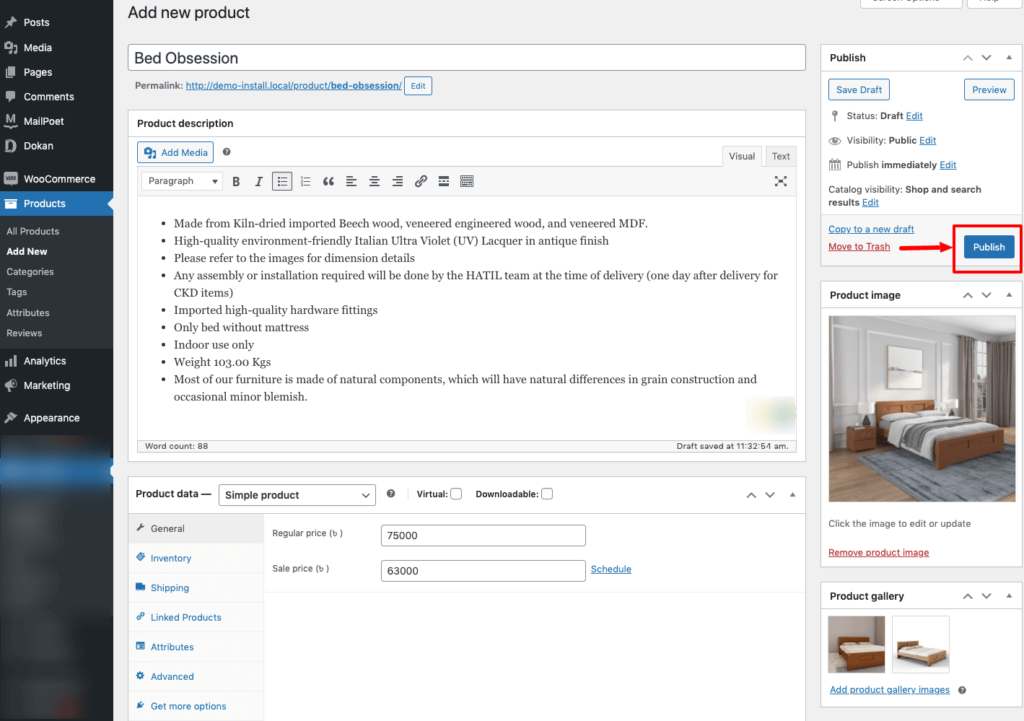Open product Tags submenu
Viewport: 1024px width, 721px height.
[16, 292]
